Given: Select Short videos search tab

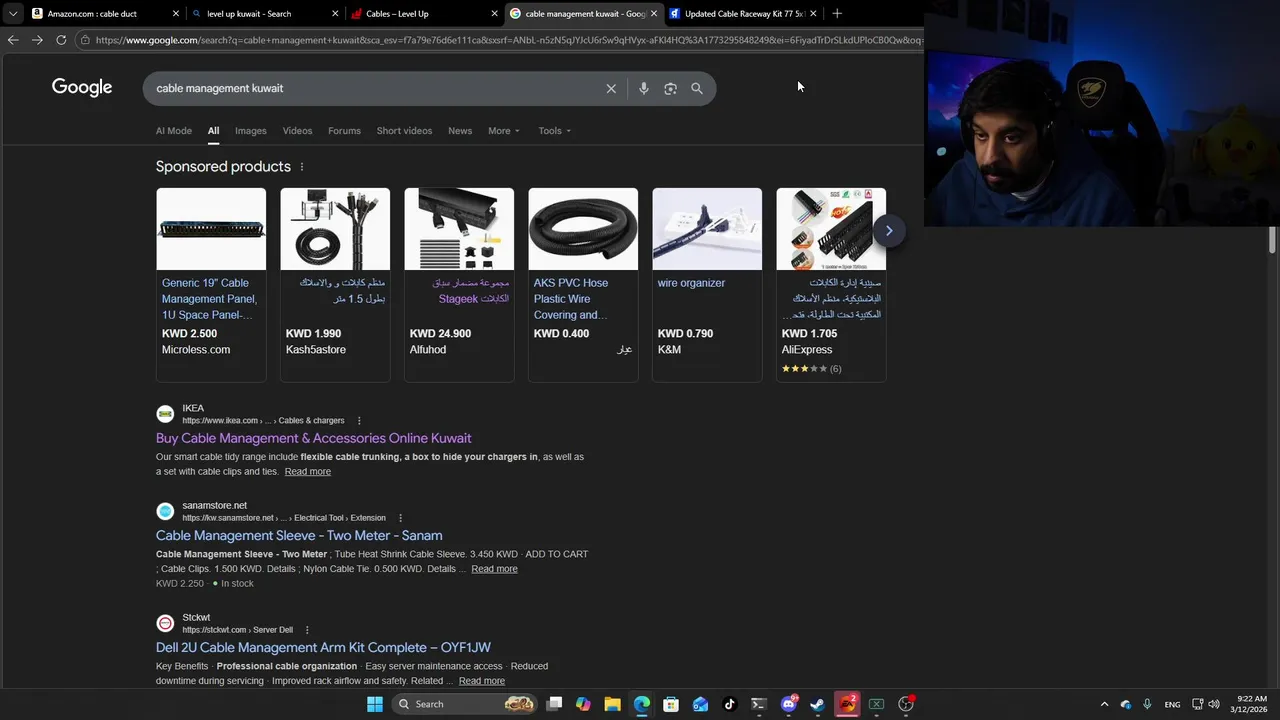Looking at the screenshot, I should 404,131.
